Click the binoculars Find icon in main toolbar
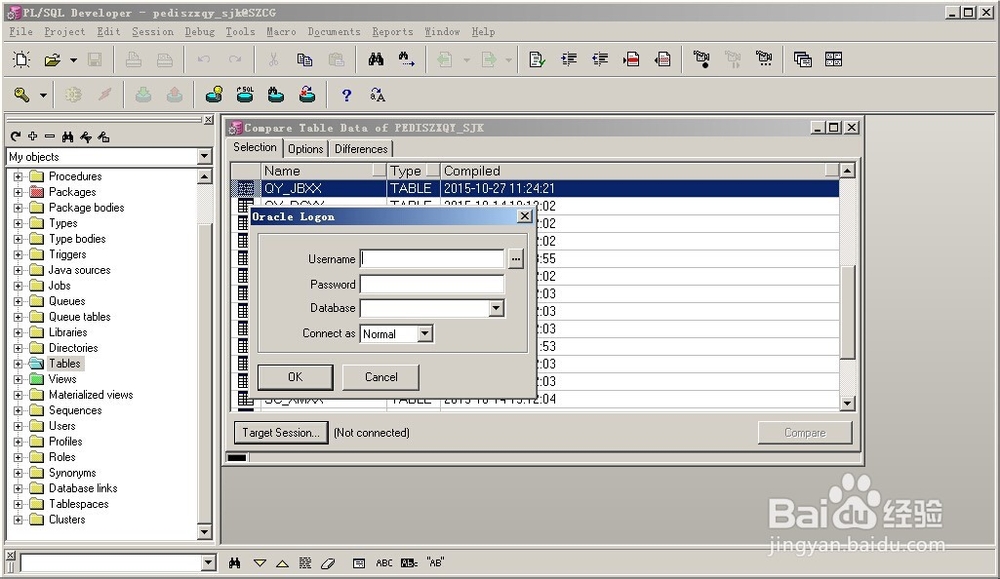The image size is (1000, 579). pos(376,60)
